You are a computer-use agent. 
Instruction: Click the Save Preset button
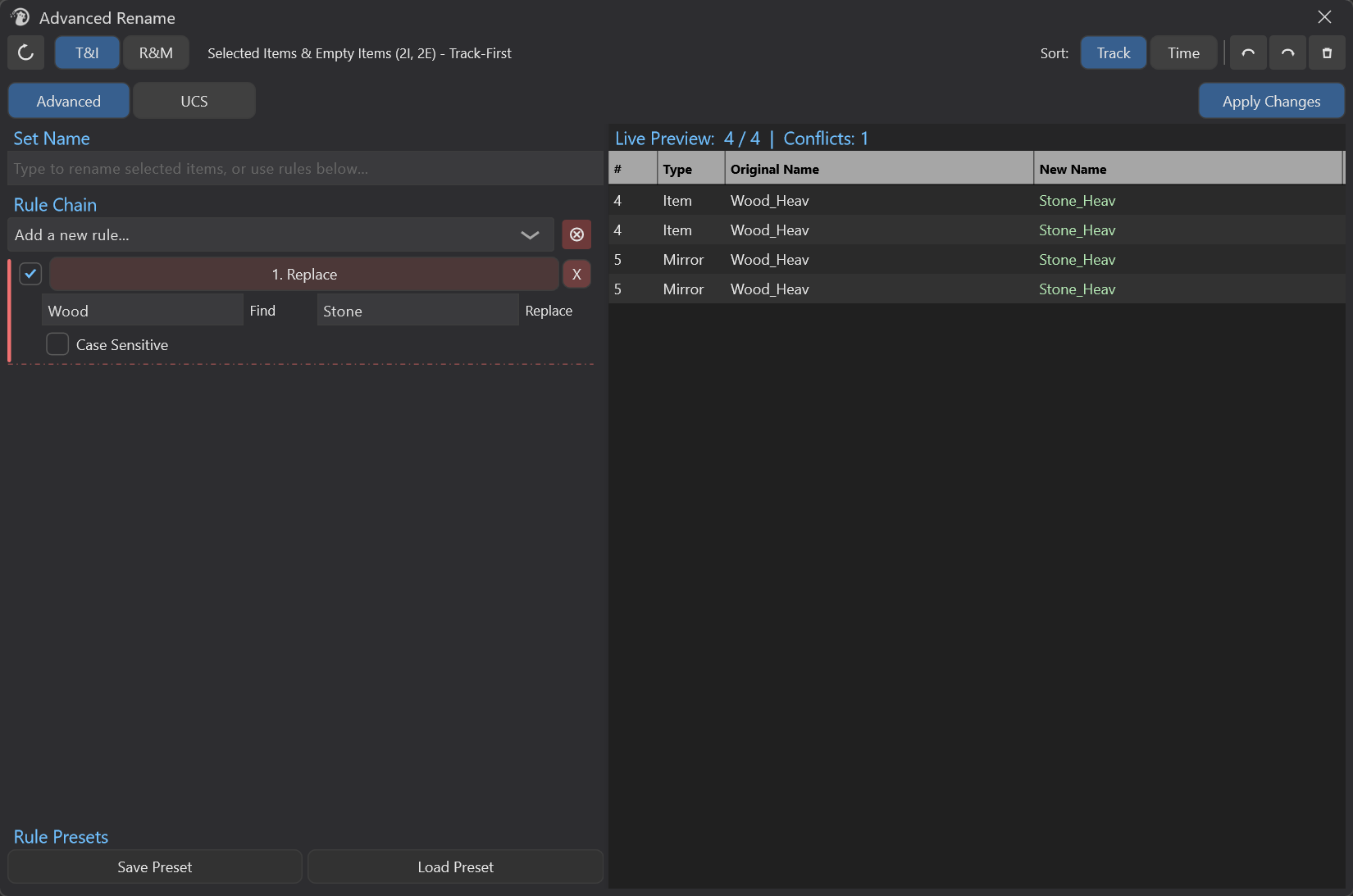155,866
